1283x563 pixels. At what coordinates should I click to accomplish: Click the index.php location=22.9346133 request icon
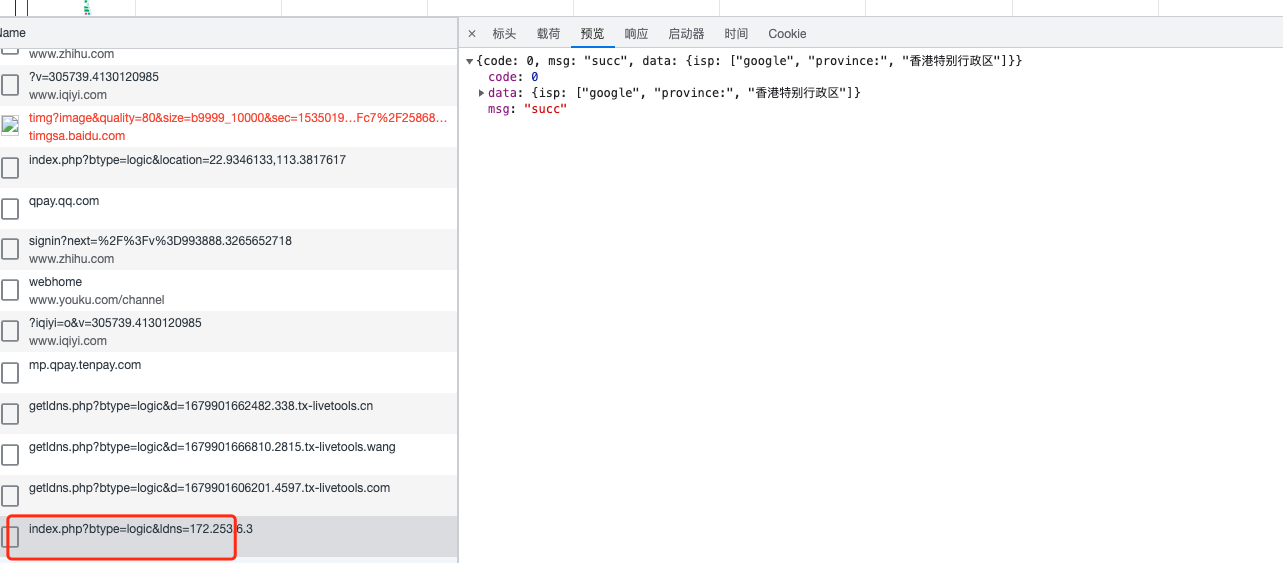point(10,167)
